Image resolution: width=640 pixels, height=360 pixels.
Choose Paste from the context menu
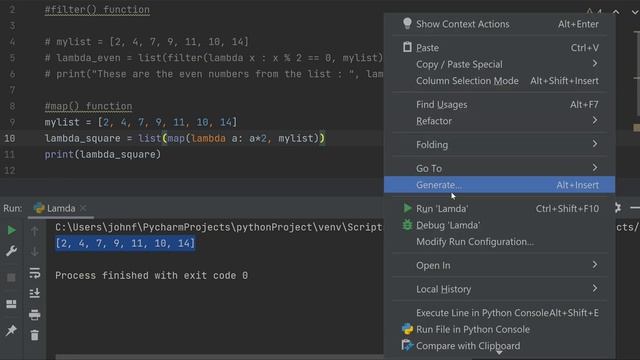pyautogui.click(x=500, y=47)
